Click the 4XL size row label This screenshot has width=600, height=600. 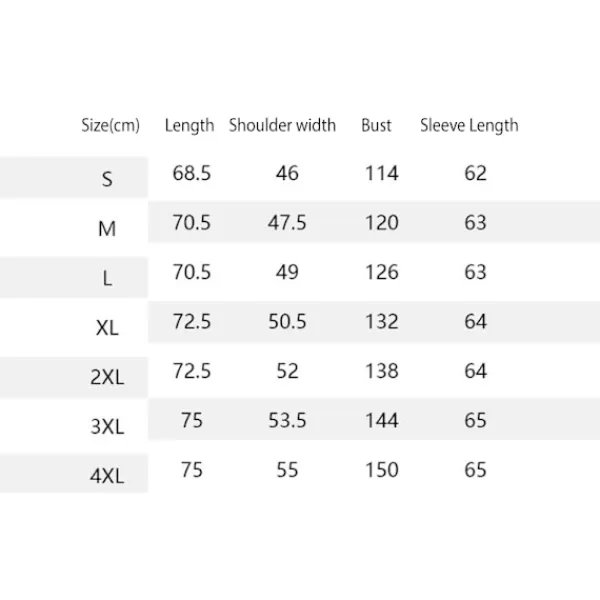pyautogui.click(x=107, y=476)
